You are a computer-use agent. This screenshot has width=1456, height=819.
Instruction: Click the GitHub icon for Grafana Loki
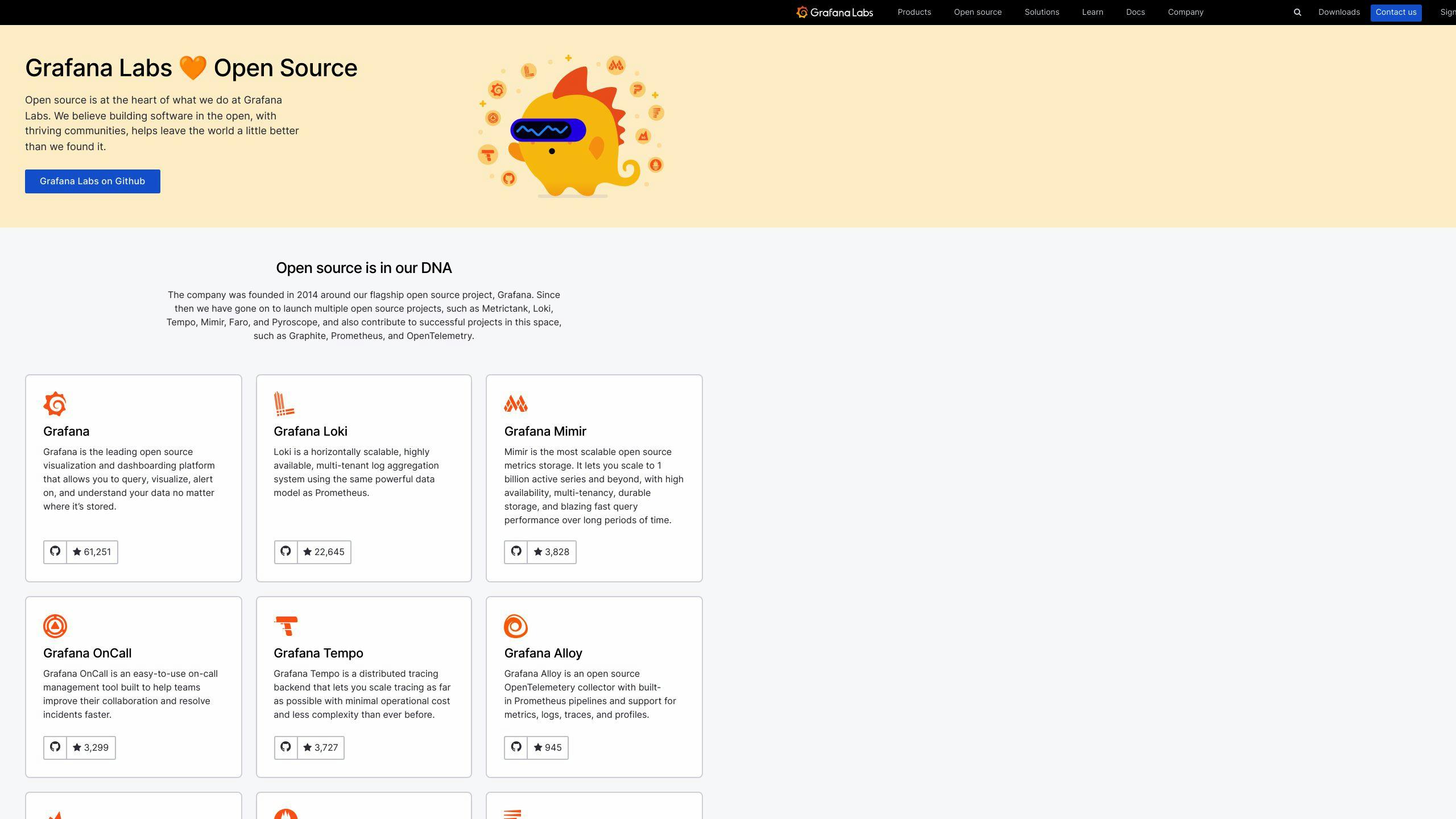[285, 551]
